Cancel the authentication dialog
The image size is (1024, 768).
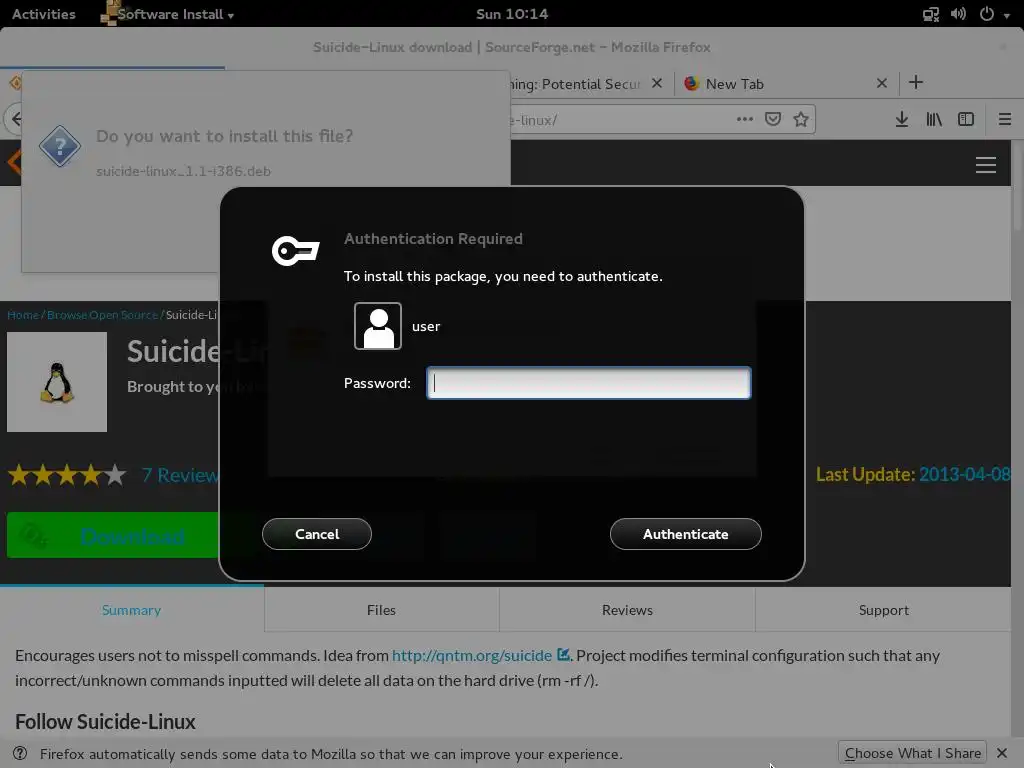317,534
